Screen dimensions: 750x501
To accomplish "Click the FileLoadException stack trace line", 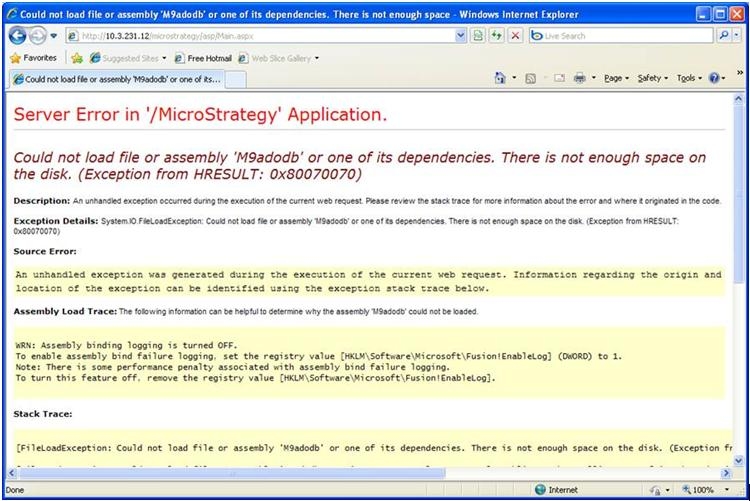I will (374, 448).
